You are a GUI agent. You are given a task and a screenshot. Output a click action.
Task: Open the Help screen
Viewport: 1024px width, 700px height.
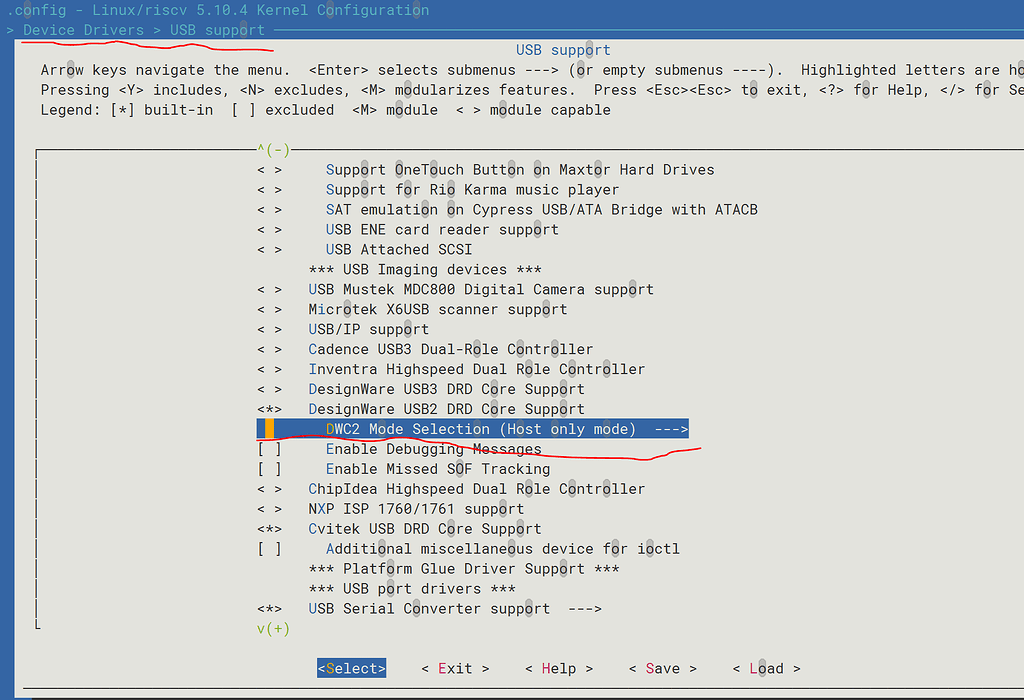(558, 668)
